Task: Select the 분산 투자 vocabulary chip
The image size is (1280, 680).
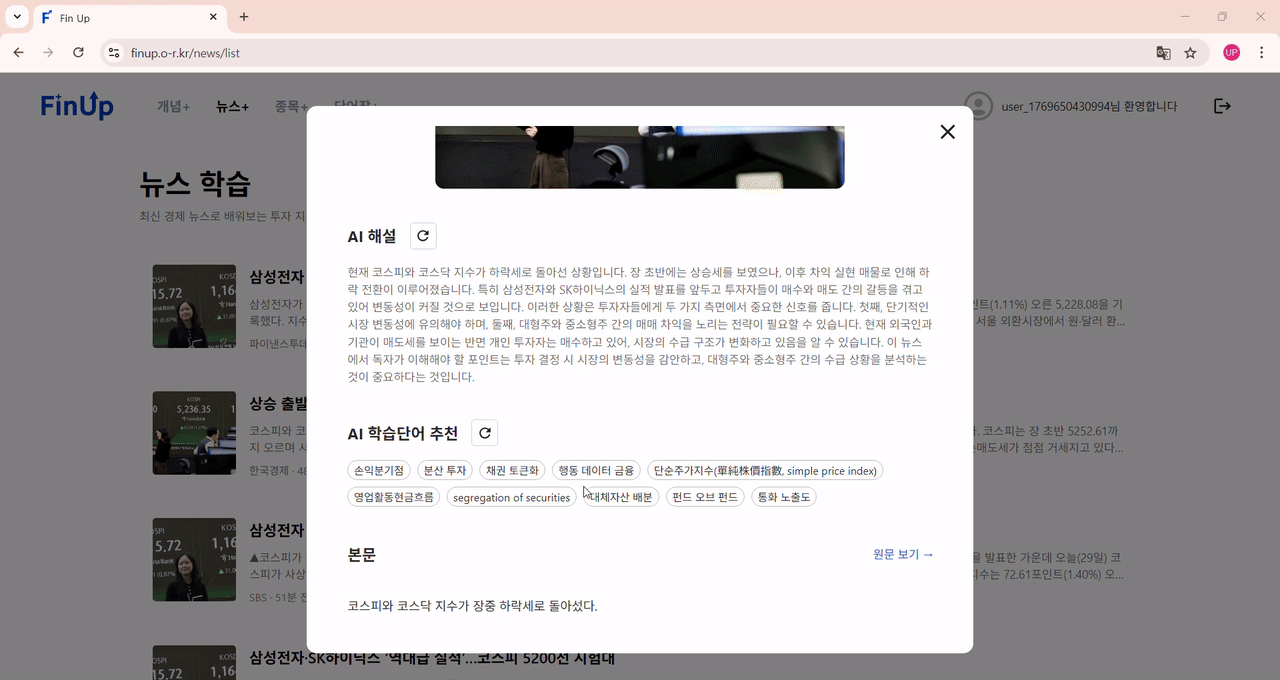Action: [444, 470]
